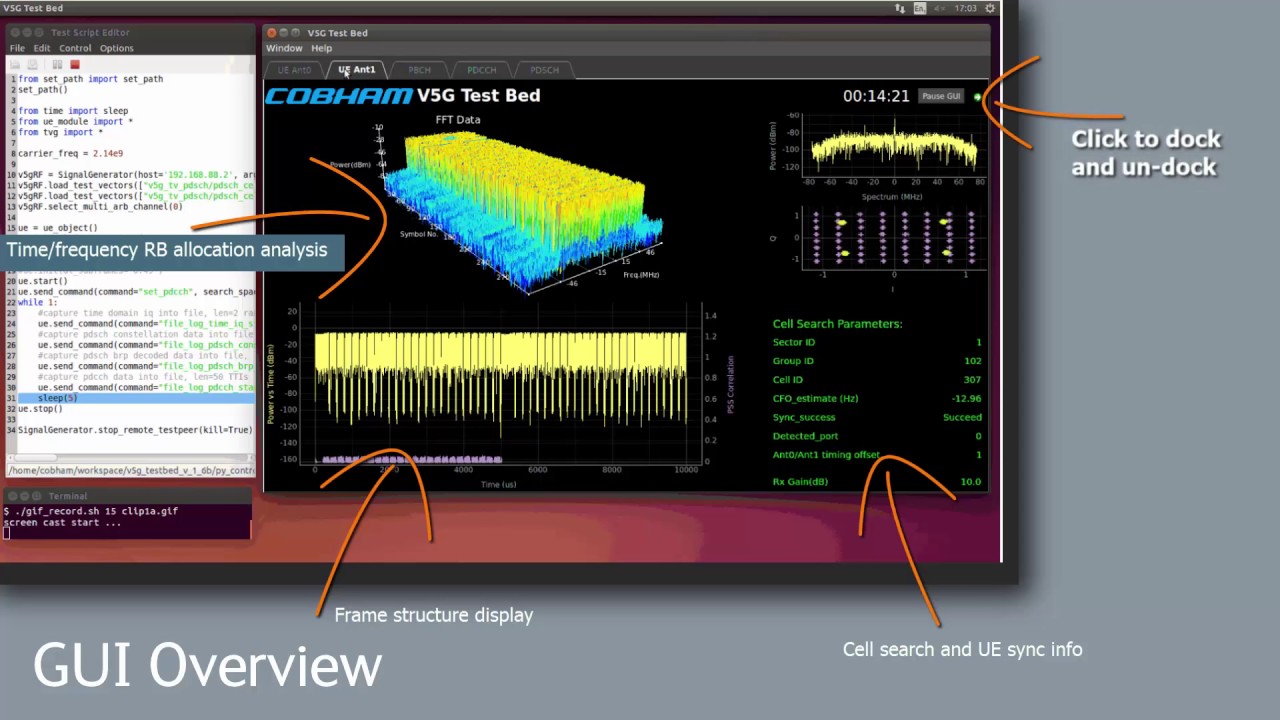Screen dimensions: 1280x720
Task: Click 'screen cast start ...' terminal output
Action: coord(62,522)
